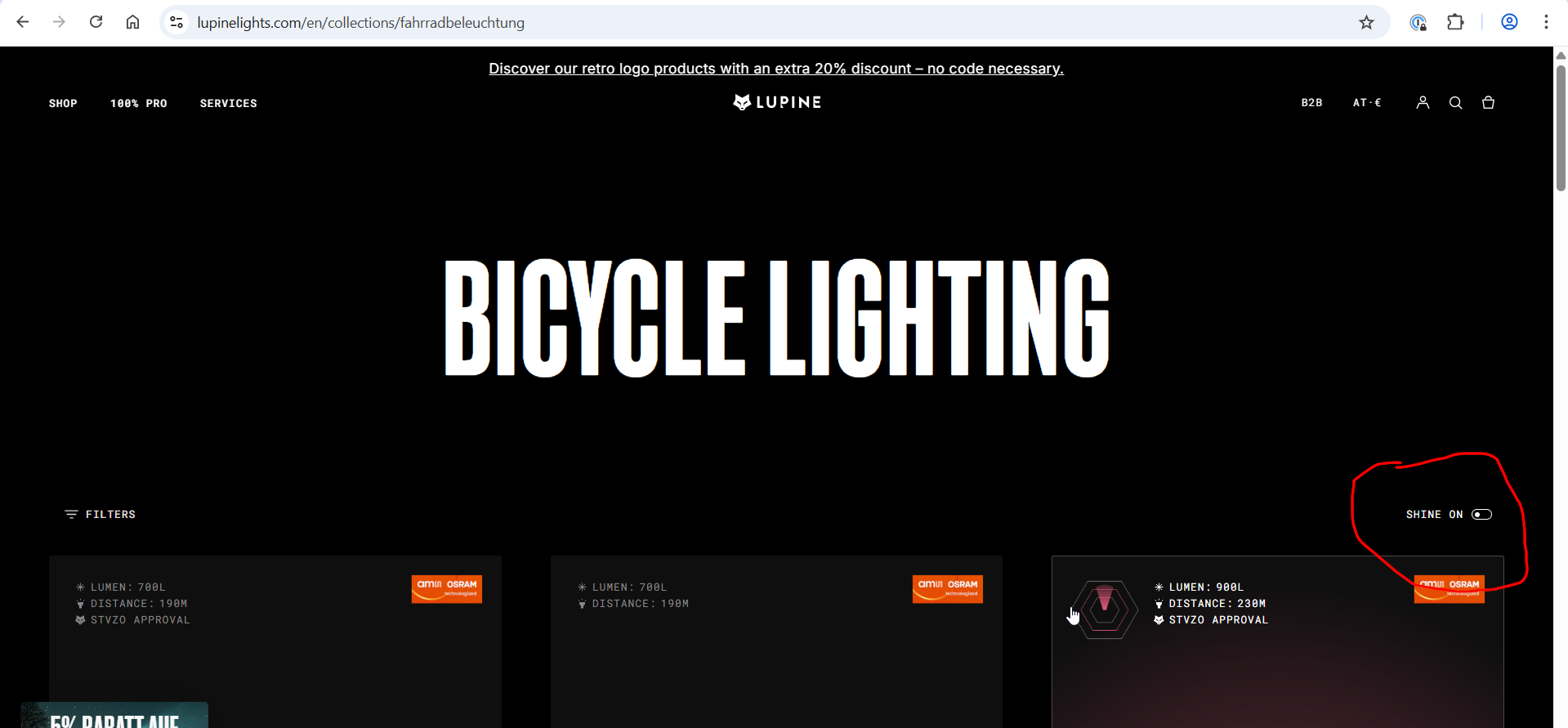
Task: Click the search magnifier icon
Action: pos(1455,102)
